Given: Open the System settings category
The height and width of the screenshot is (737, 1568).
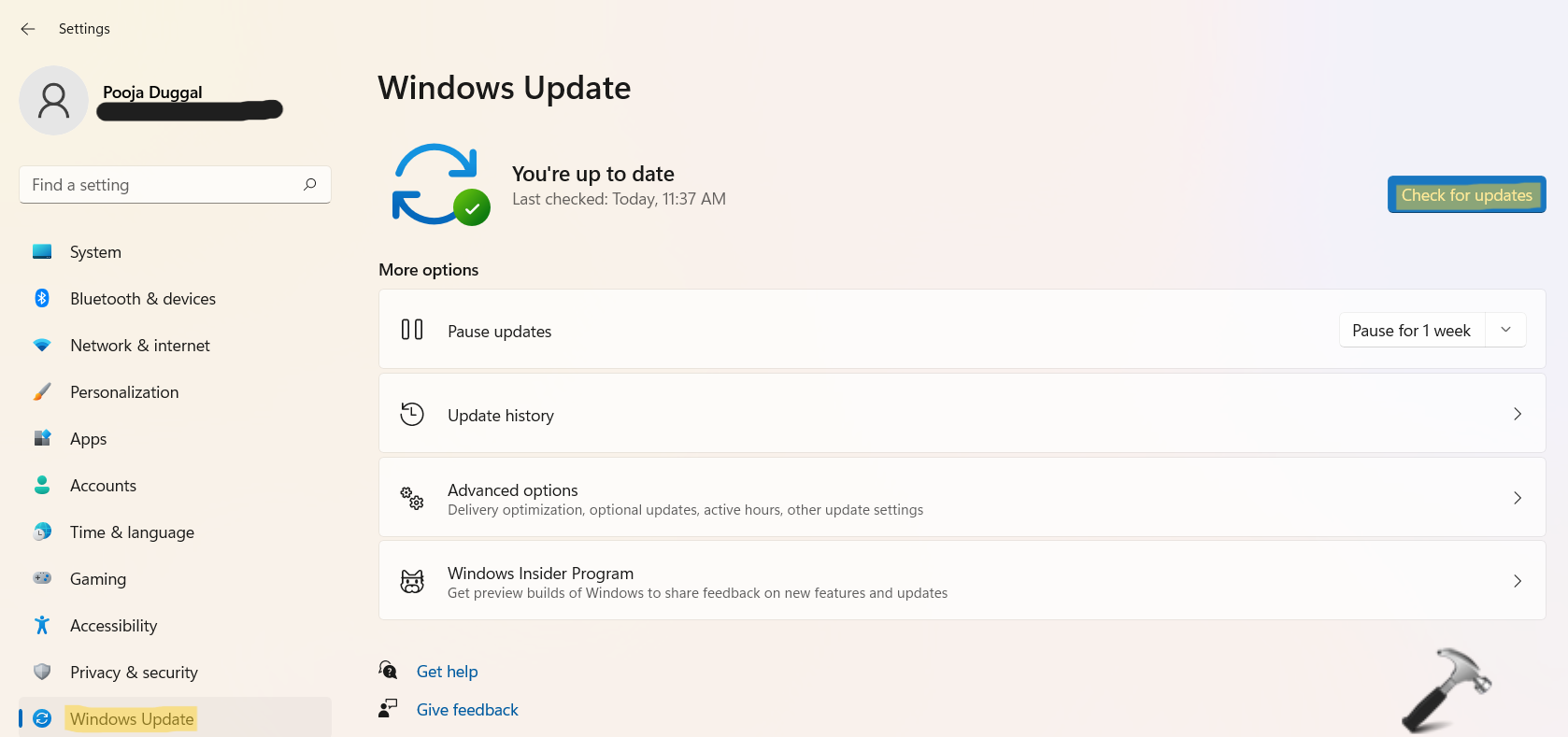Looking at the screenshot, I should (x=95, y=252).
